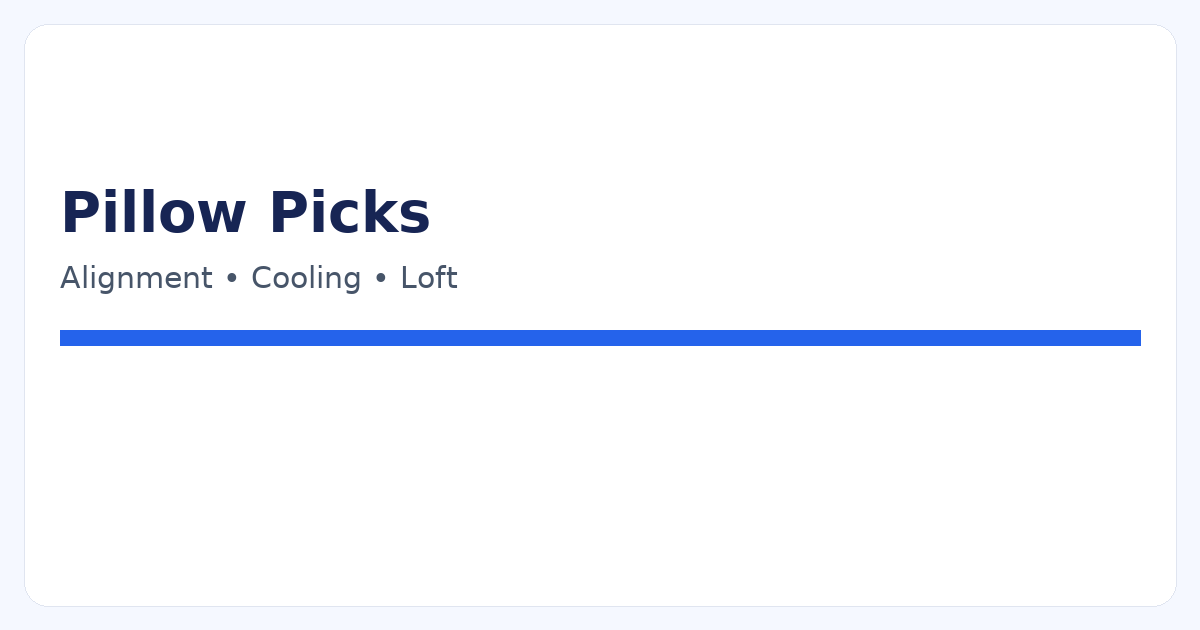Click the capital "P" starting the heading
Screen dimensions: 1200x630
click(x=78, y=213)
